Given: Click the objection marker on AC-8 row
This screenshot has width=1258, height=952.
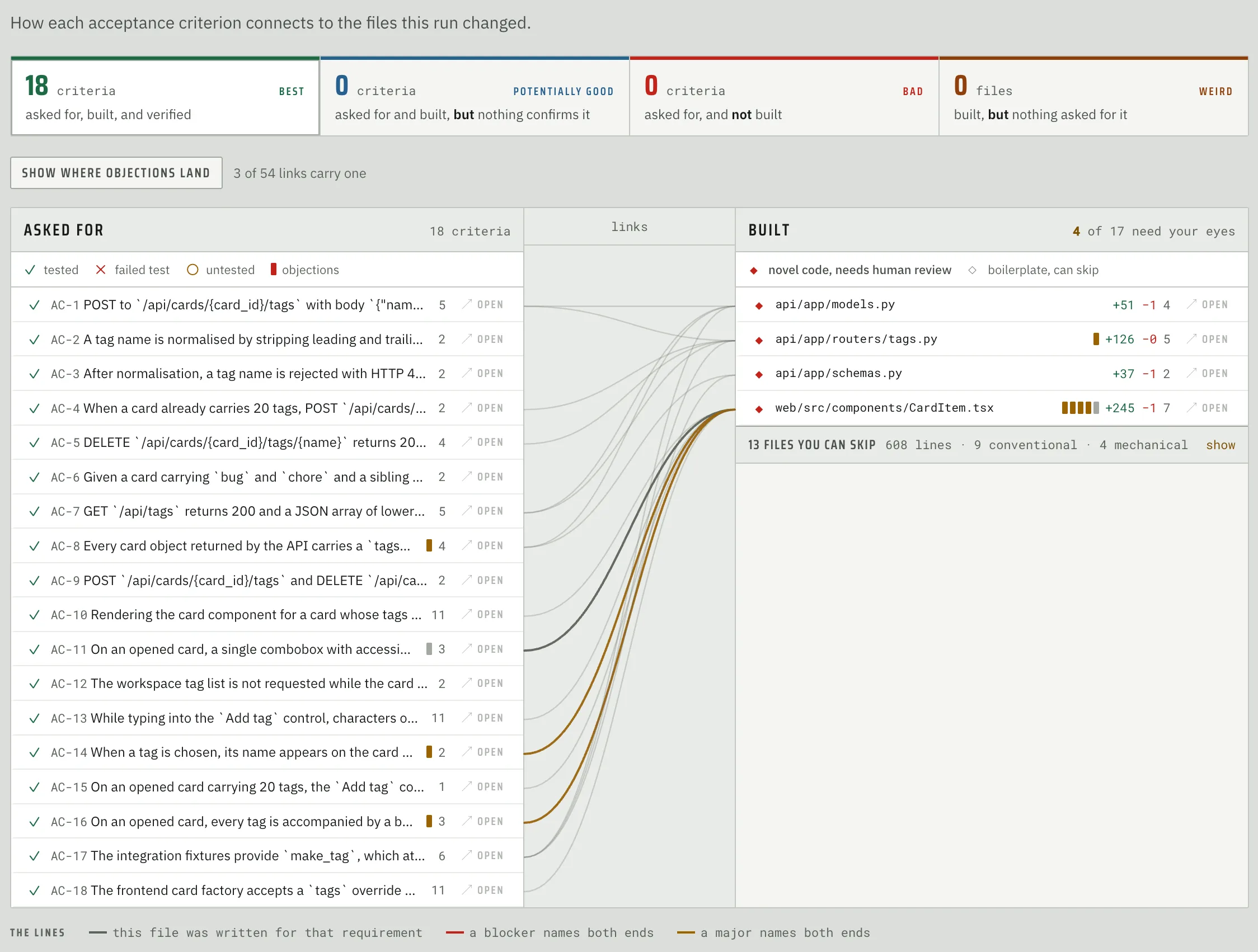Looking at the screenshot, I should [429, 545].
